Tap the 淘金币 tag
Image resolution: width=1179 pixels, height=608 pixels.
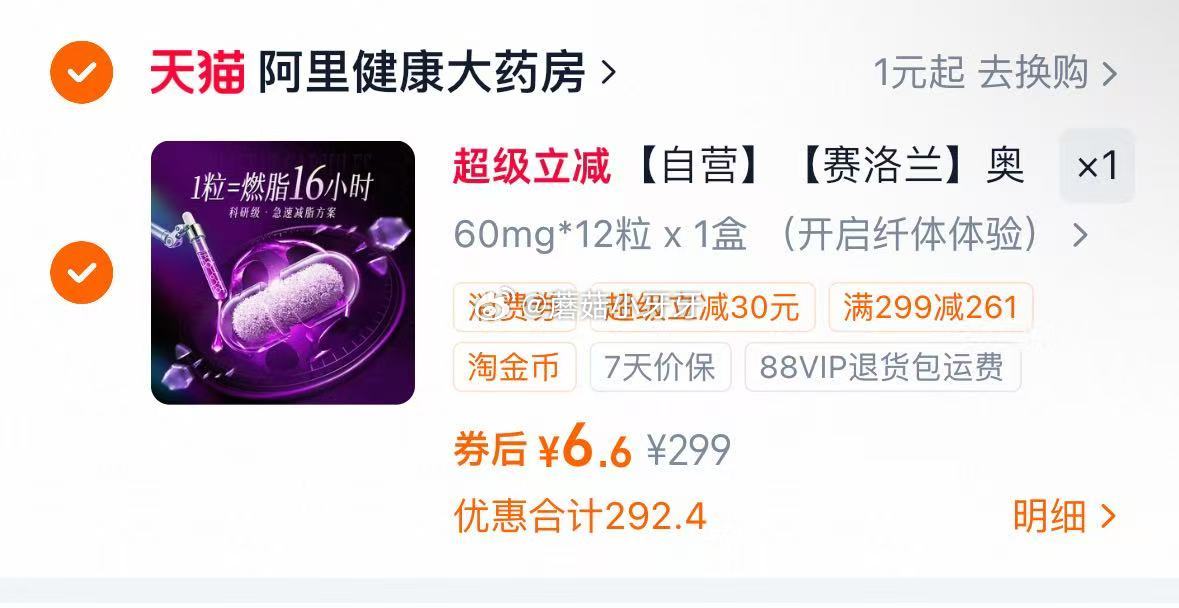coord(514,367)
